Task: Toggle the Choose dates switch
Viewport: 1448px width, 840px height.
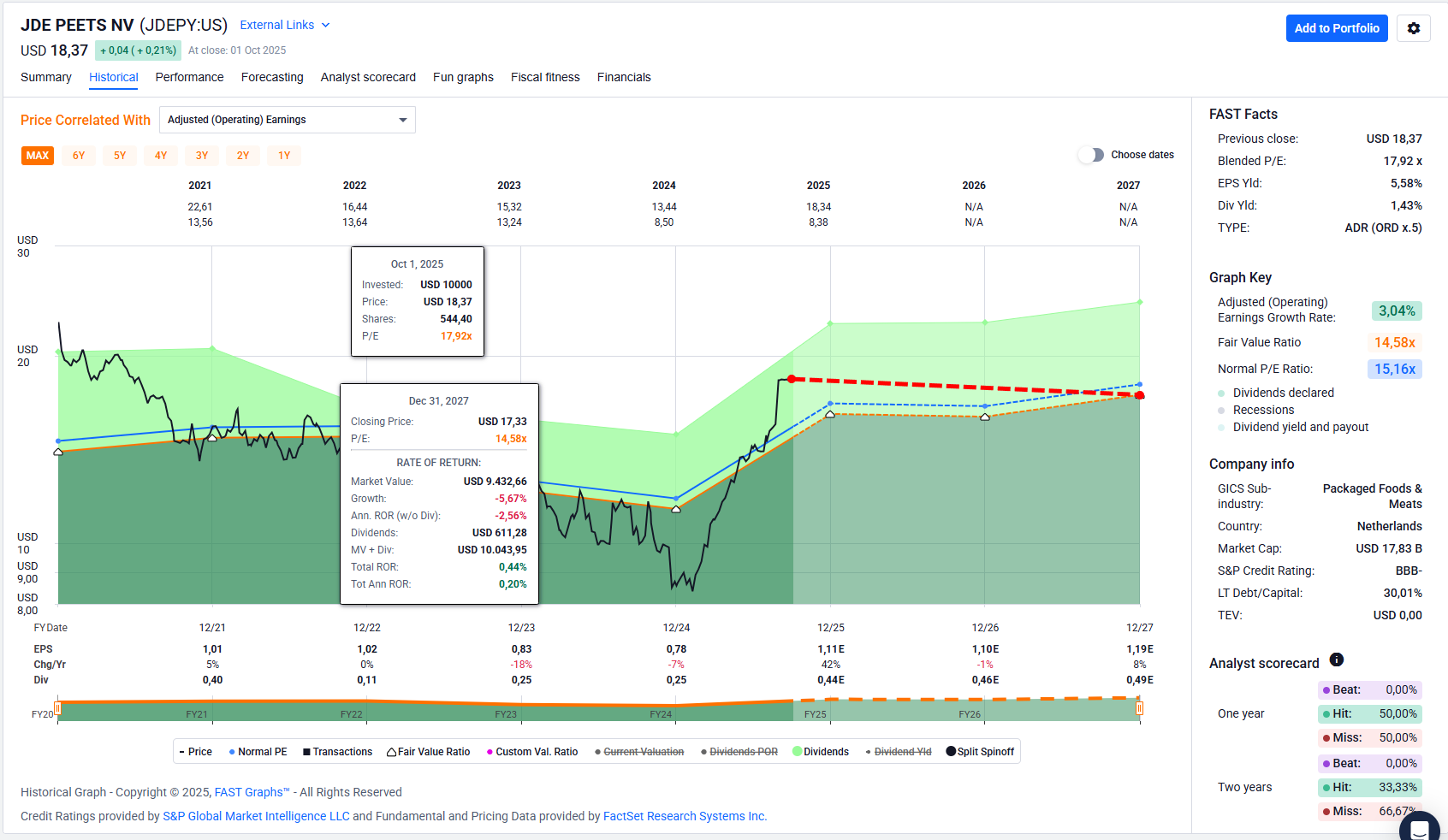Action: click(1090, 155)
